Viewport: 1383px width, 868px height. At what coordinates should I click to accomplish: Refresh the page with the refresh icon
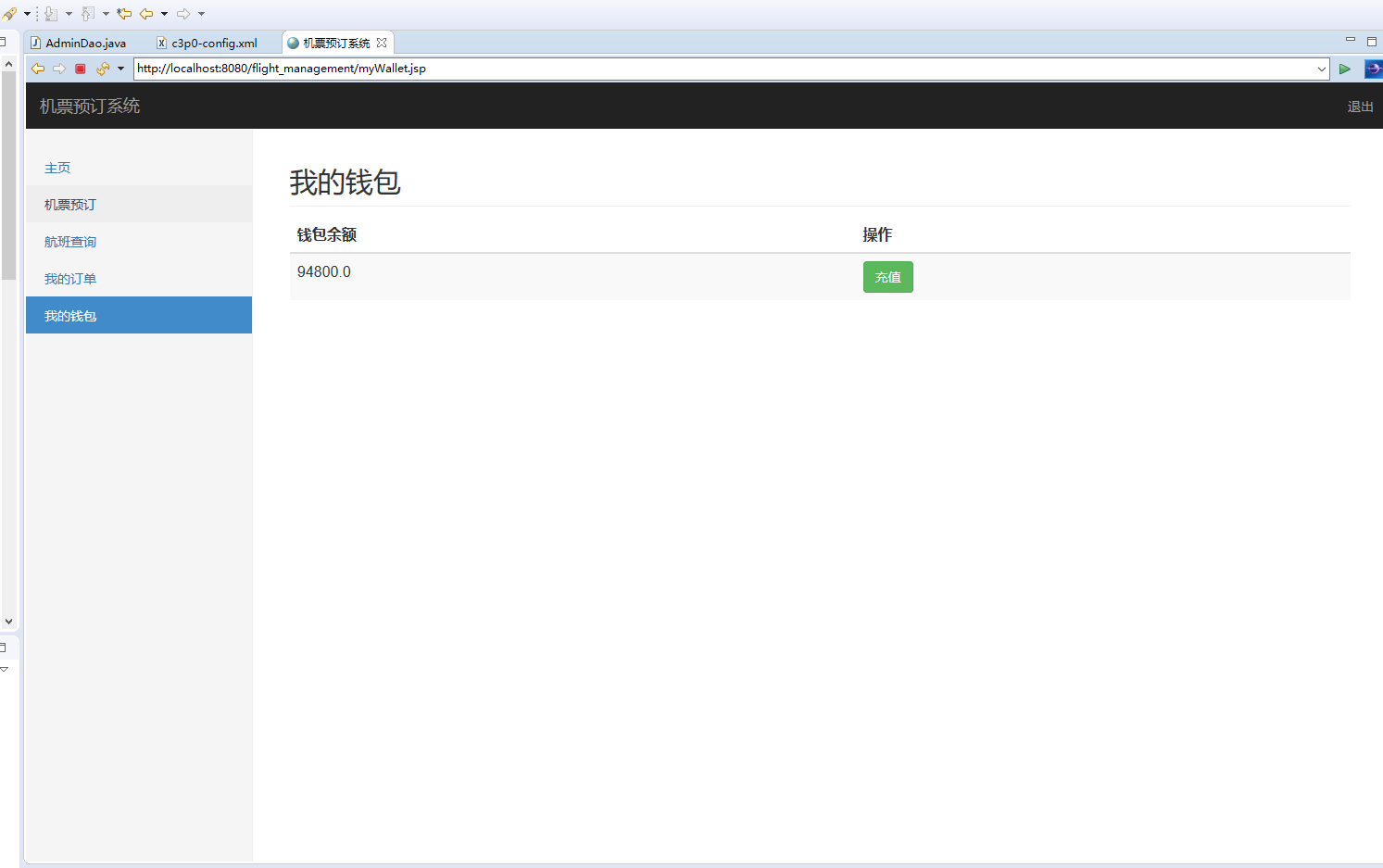pyautogui.click(x=103, y=69)
